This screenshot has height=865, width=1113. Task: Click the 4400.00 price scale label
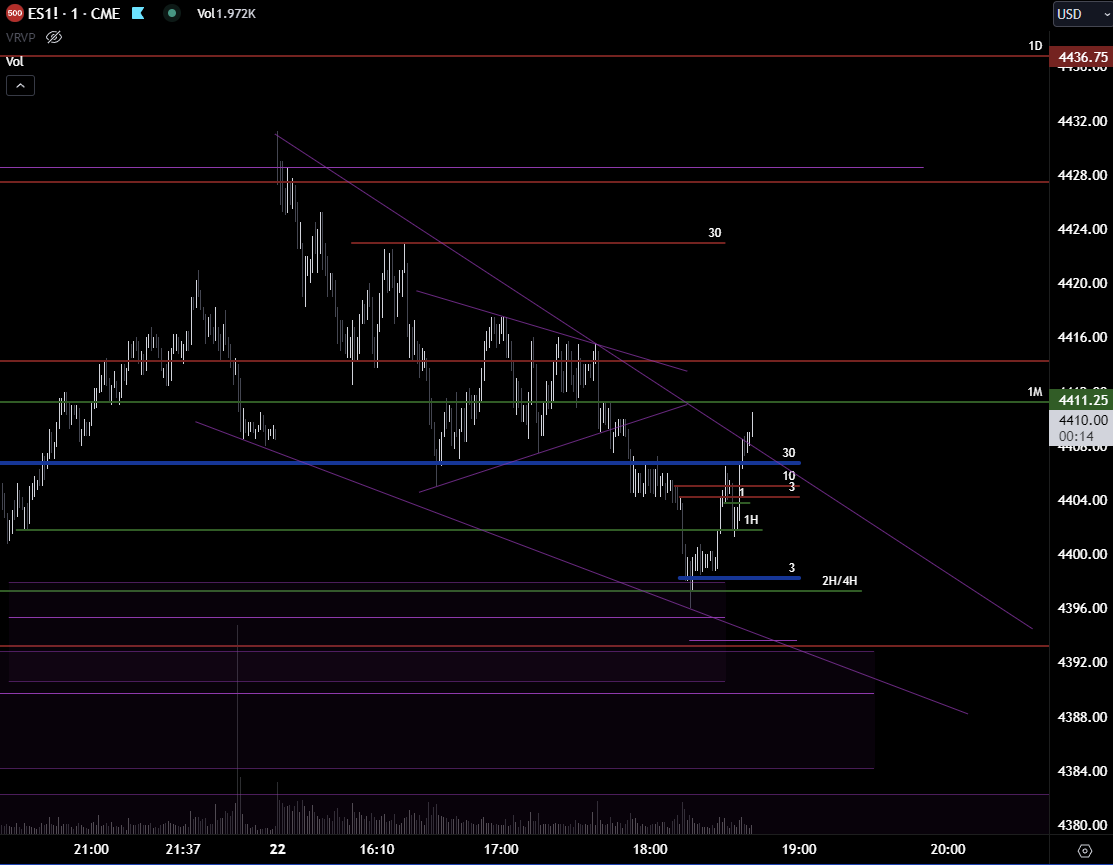click(x=1082, y=554)
